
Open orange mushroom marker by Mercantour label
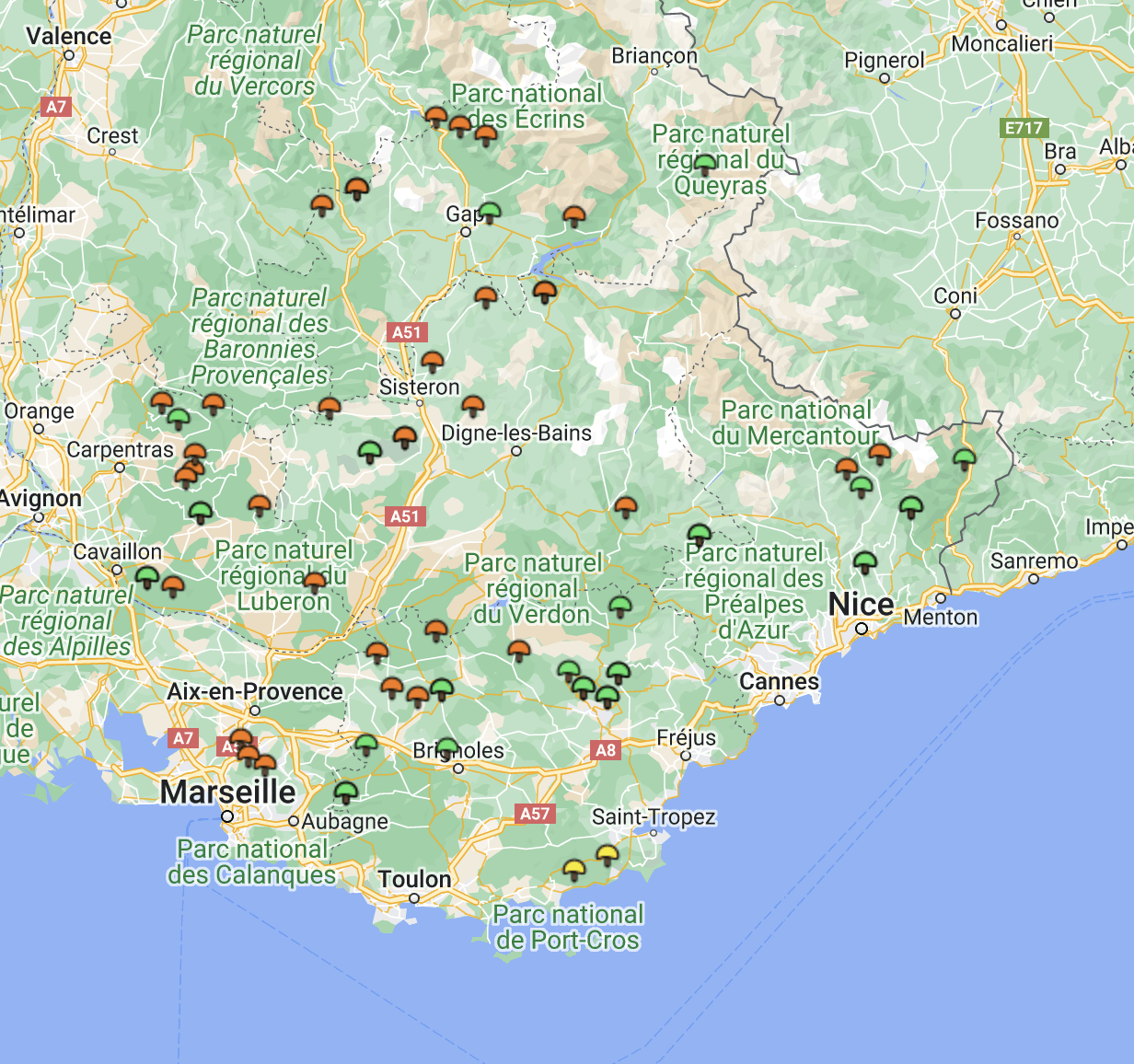(880, 453)
